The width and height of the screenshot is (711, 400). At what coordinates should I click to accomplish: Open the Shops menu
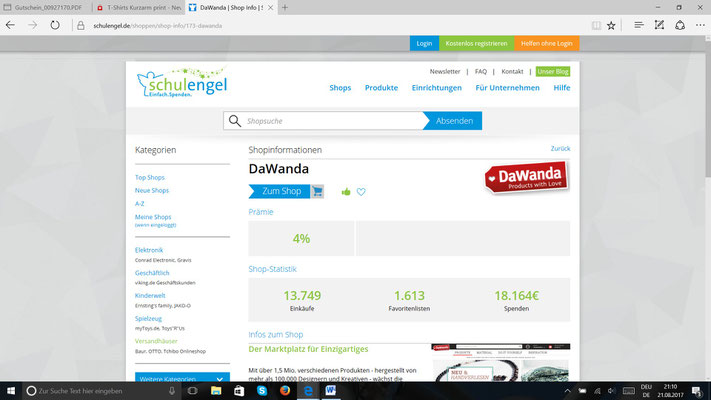[x=340, y=88]
